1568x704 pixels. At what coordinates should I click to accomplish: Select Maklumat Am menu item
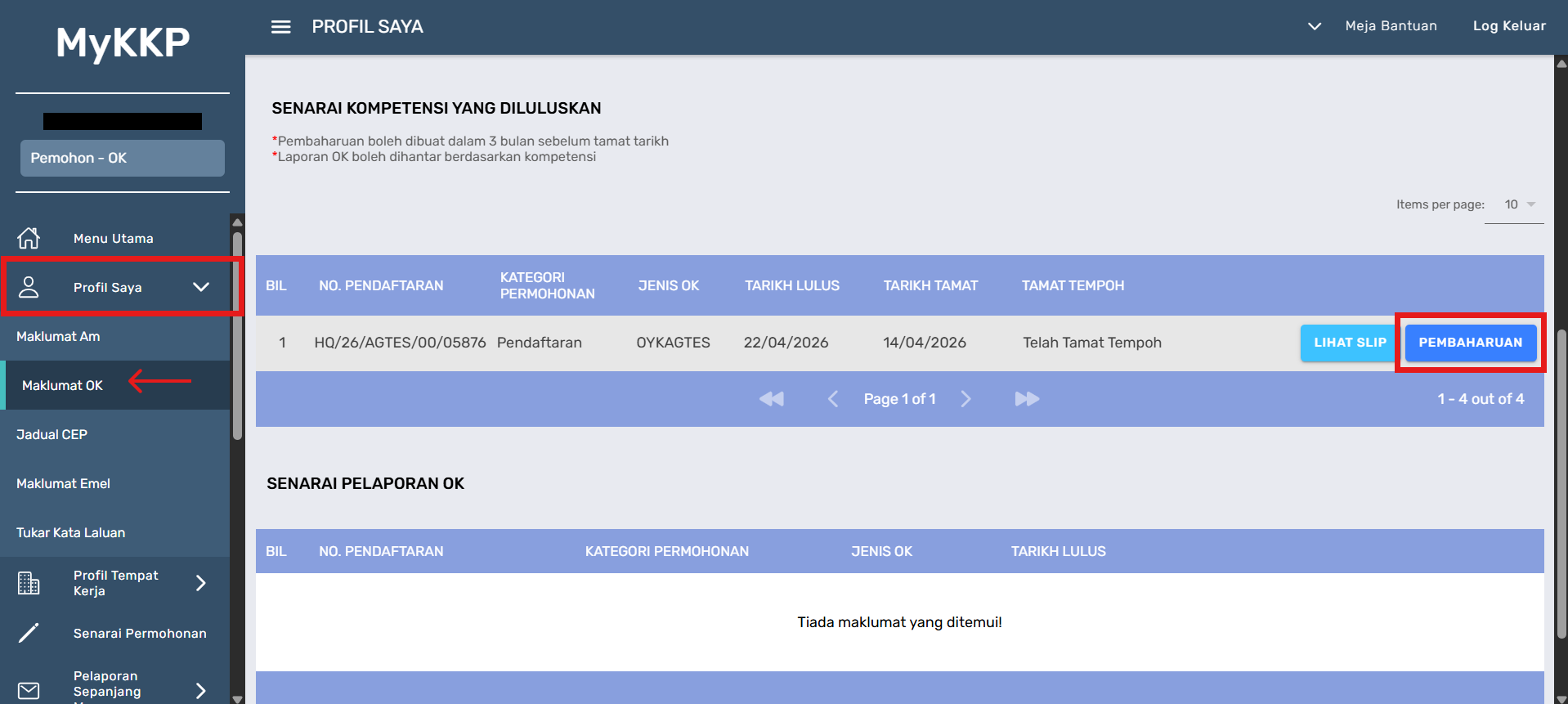pyautogui.click(x=58, y=336)
